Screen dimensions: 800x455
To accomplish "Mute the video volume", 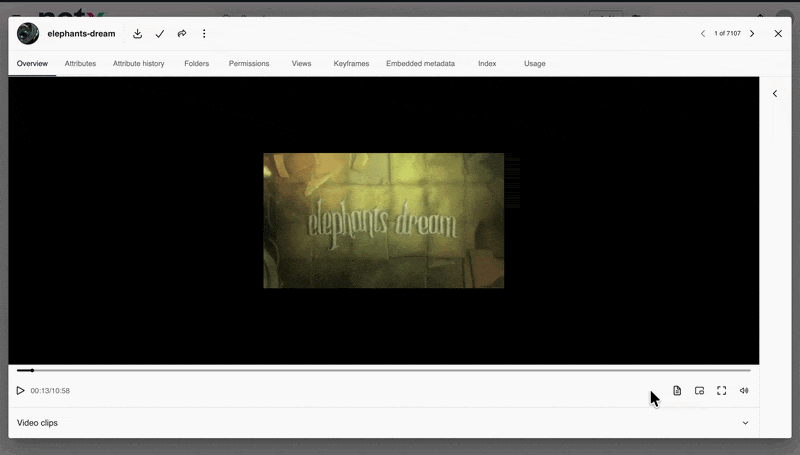I will 744,391.
